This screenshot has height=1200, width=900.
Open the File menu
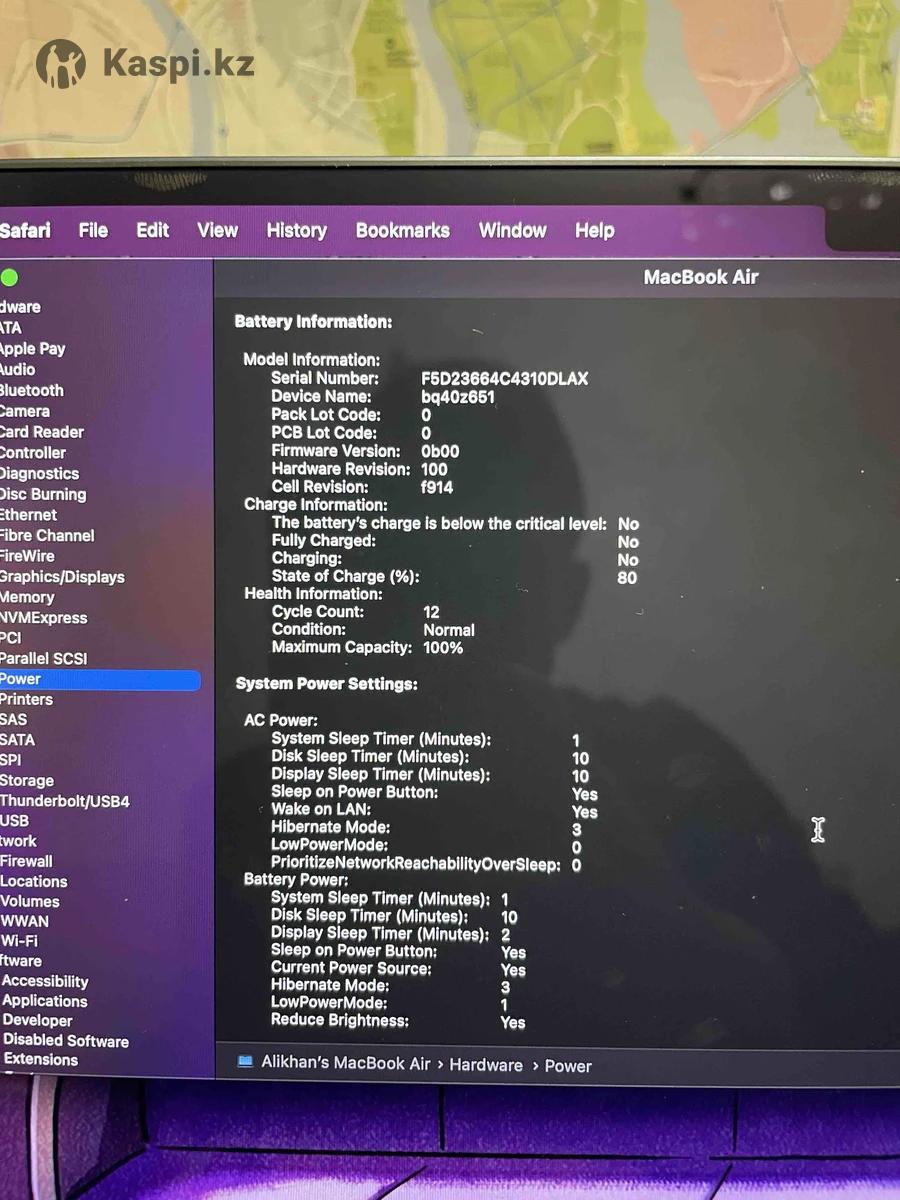93,230
